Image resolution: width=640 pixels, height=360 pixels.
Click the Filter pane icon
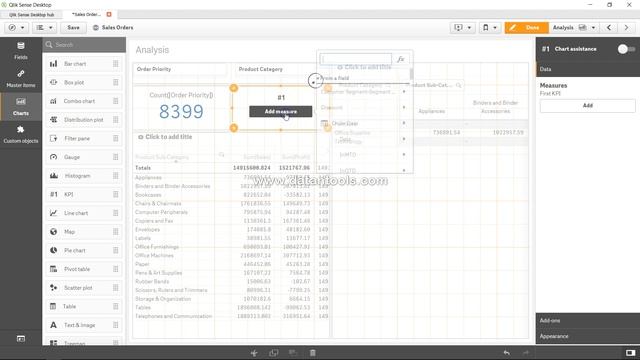click(53, 138)
